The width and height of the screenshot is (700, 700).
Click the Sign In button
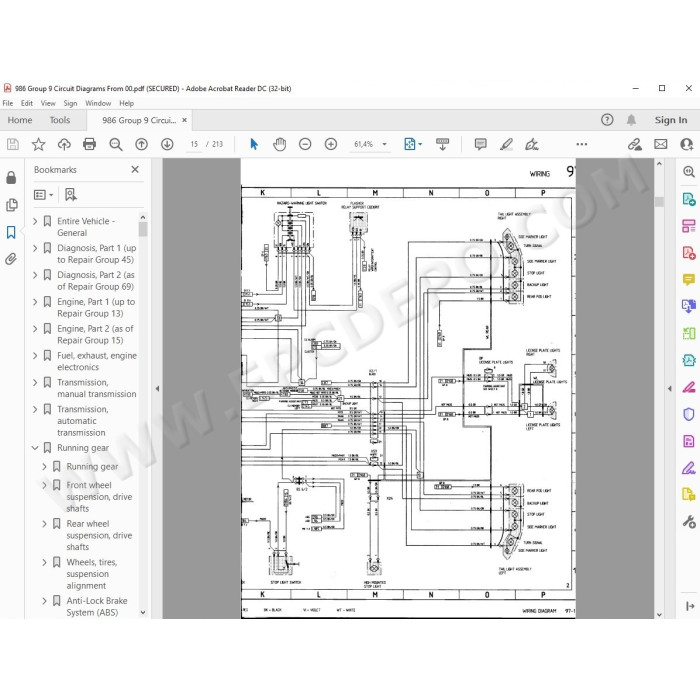click(x=671, y=120)
